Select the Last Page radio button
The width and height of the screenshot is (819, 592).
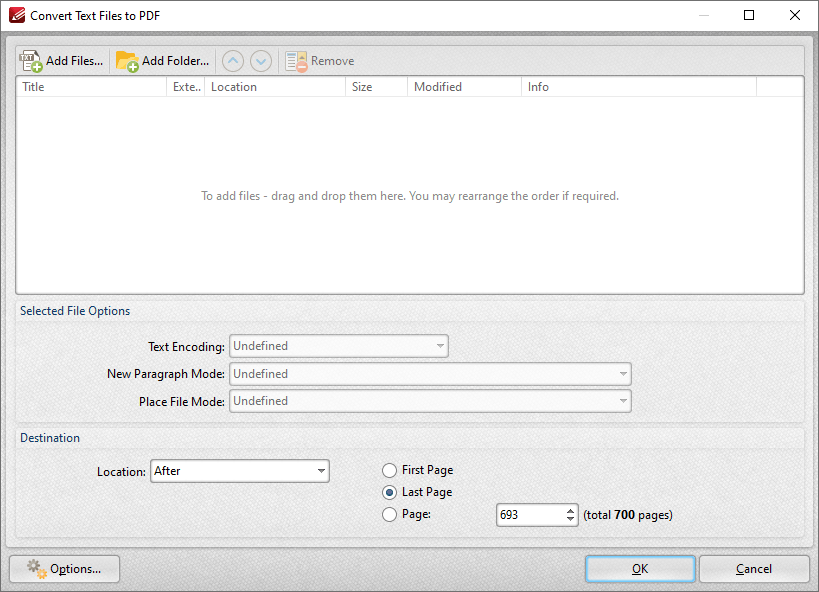(x=389, y=493)
